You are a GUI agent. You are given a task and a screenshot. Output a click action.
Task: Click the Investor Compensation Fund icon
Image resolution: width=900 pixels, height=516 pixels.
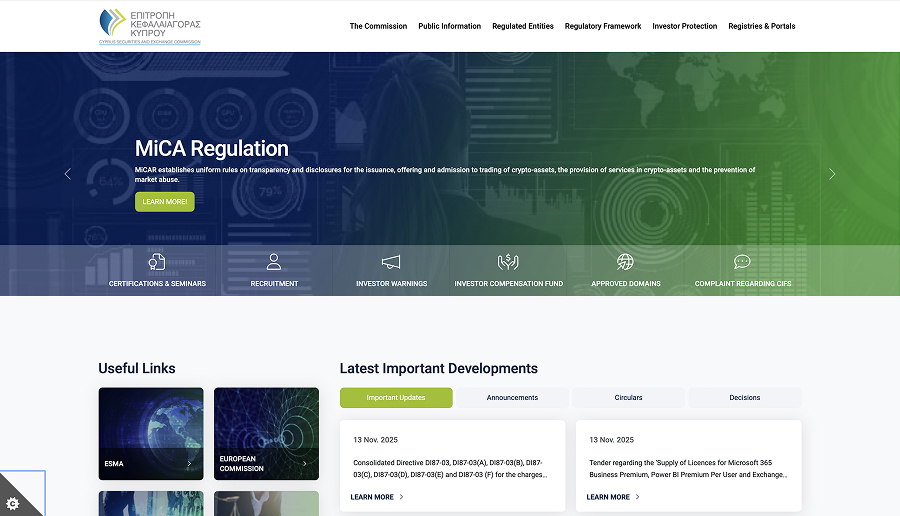(508, 262)
